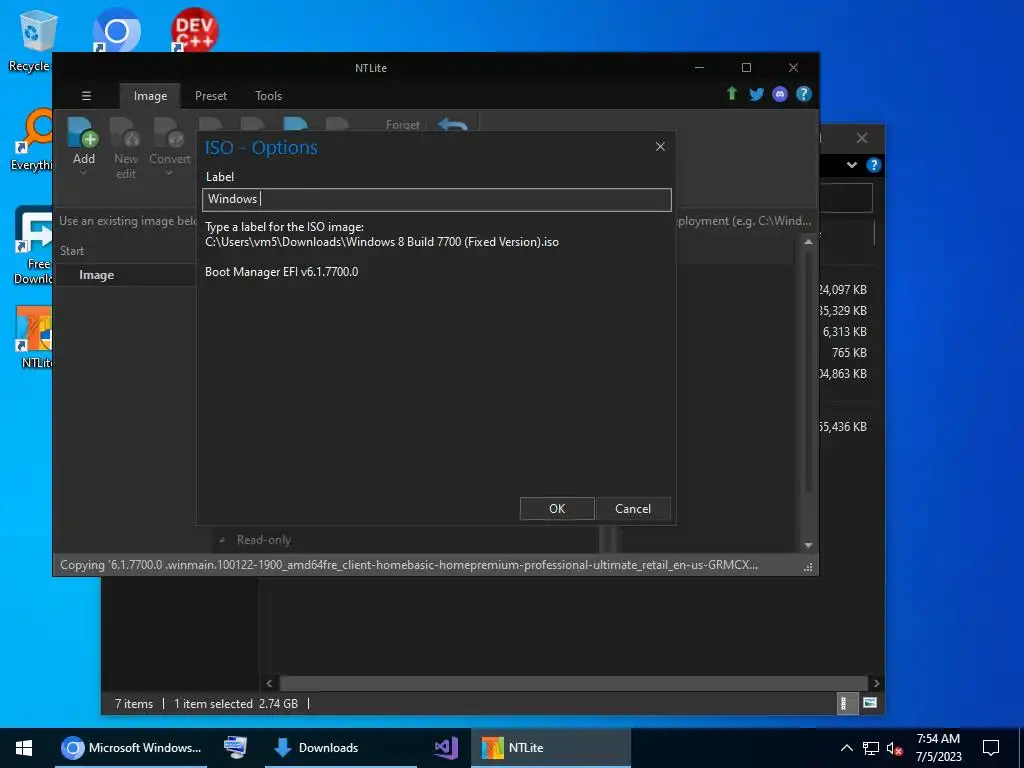The image size is (1024, 768).
Task: Click help icon in Downloads window
Action: click(873, 165)
